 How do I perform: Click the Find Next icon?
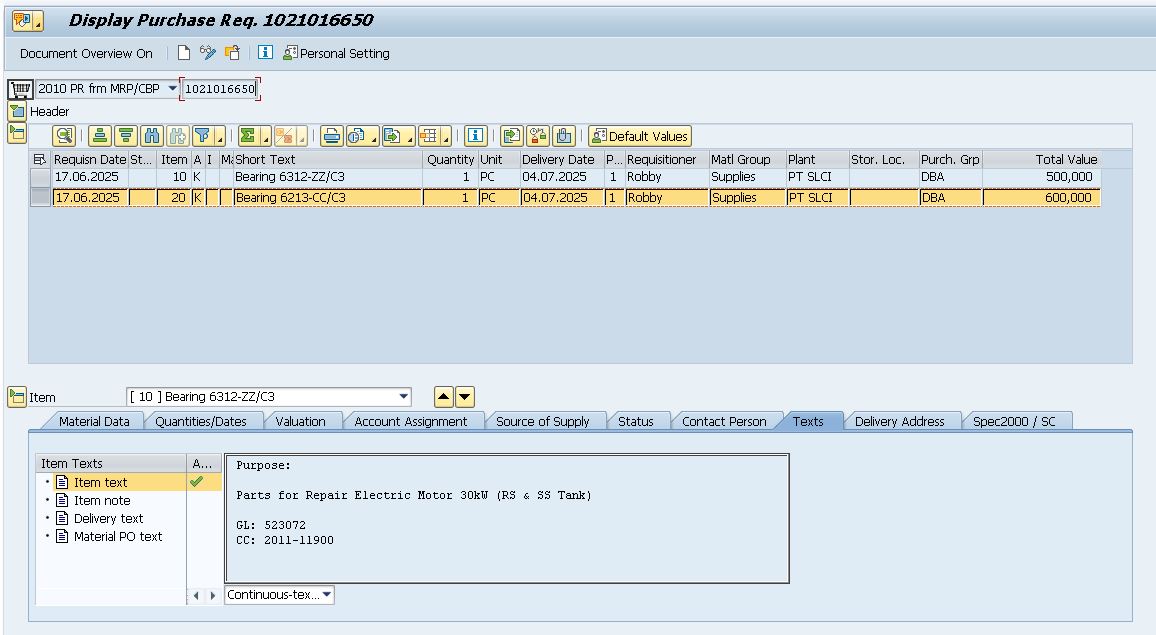pyautogui.click(x=178, y=136)
